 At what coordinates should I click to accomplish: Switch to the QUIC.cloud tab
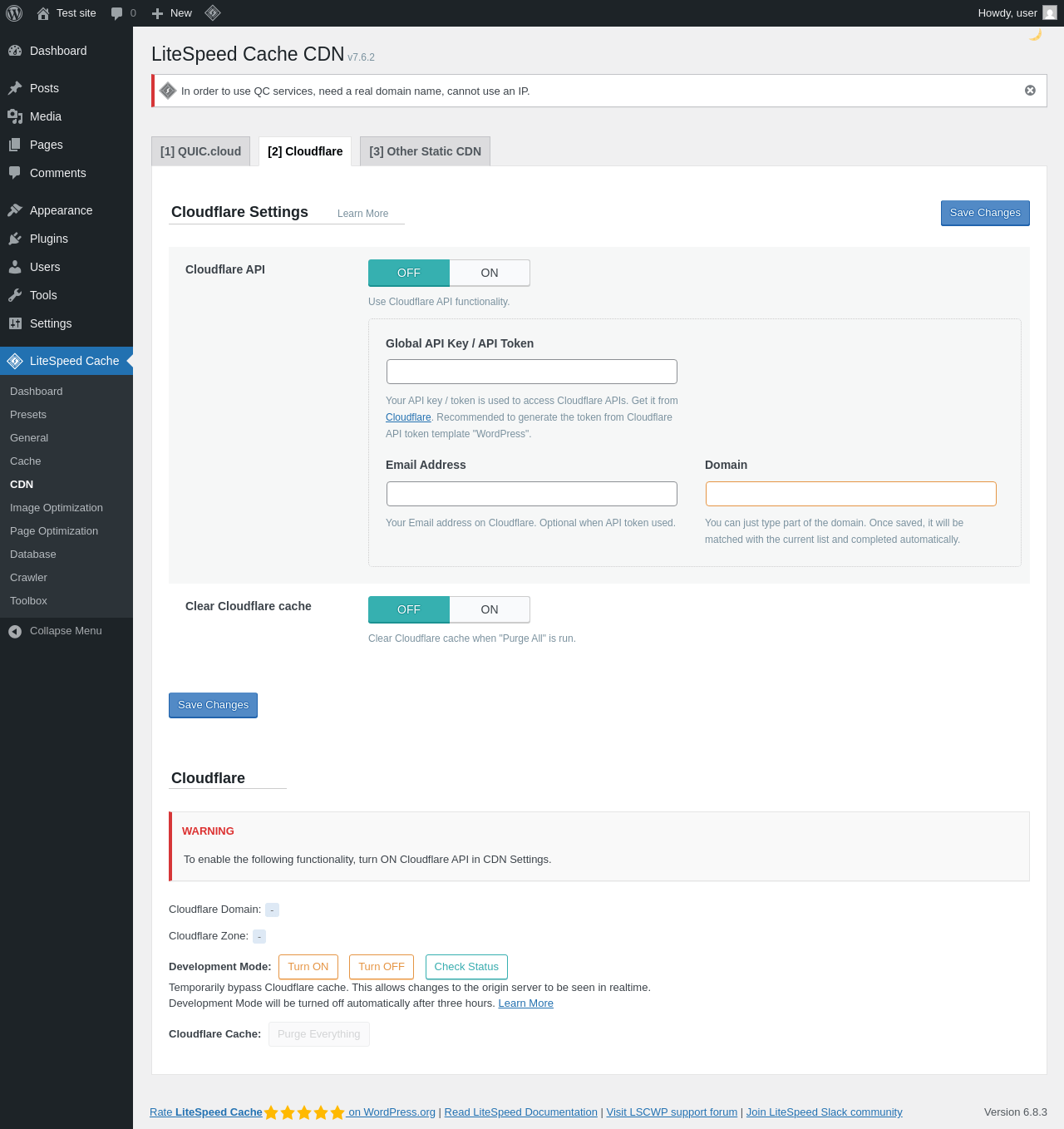coord(200,151)
